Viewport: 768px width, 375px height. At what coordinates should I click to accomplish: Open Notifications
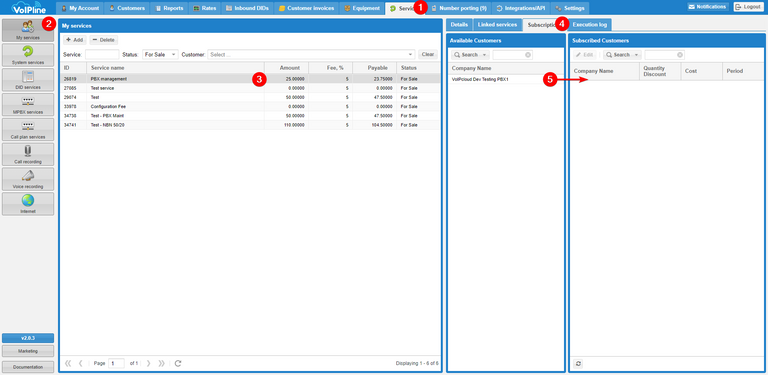707,7
